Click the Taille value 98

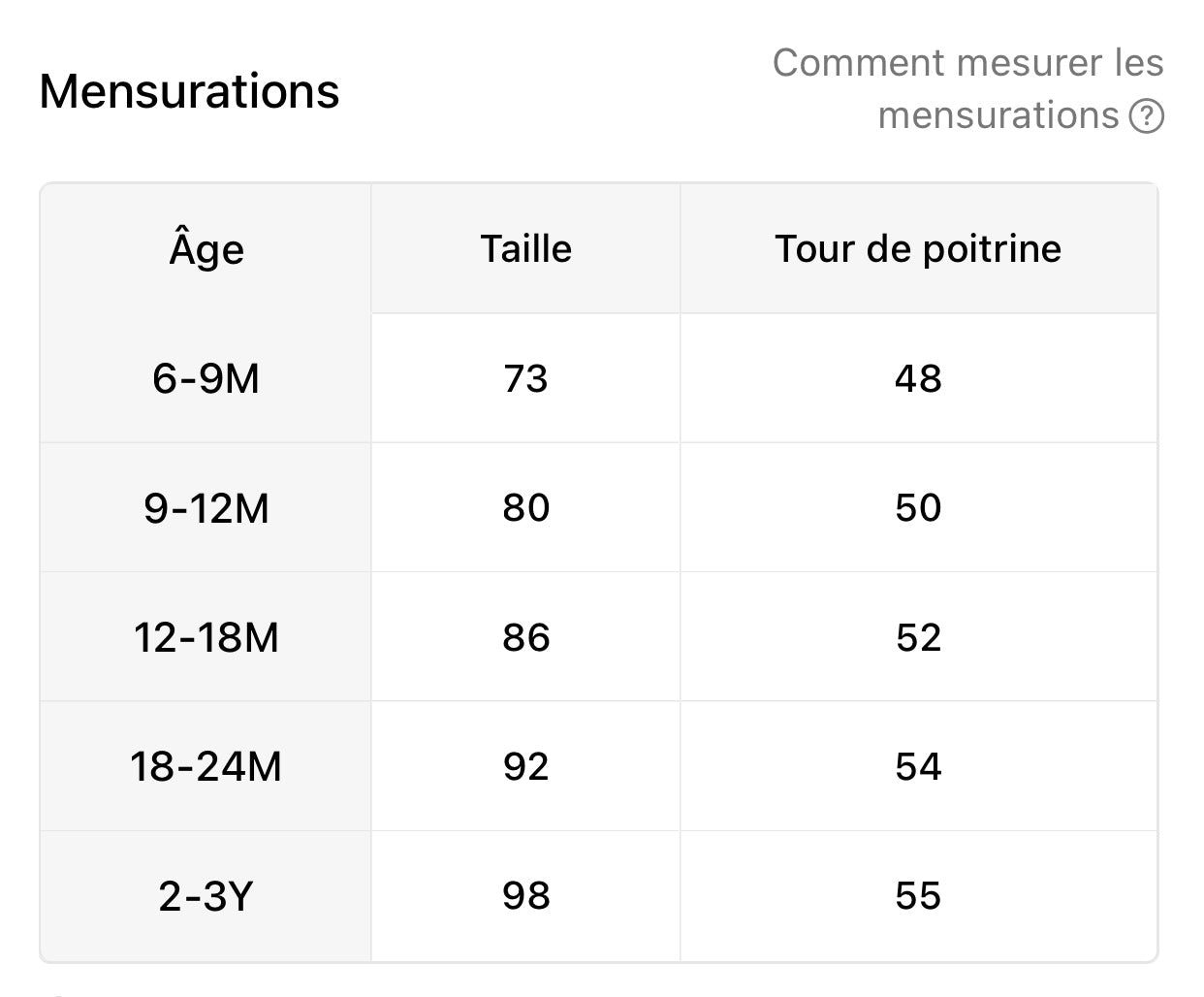(x=526, y=896)
